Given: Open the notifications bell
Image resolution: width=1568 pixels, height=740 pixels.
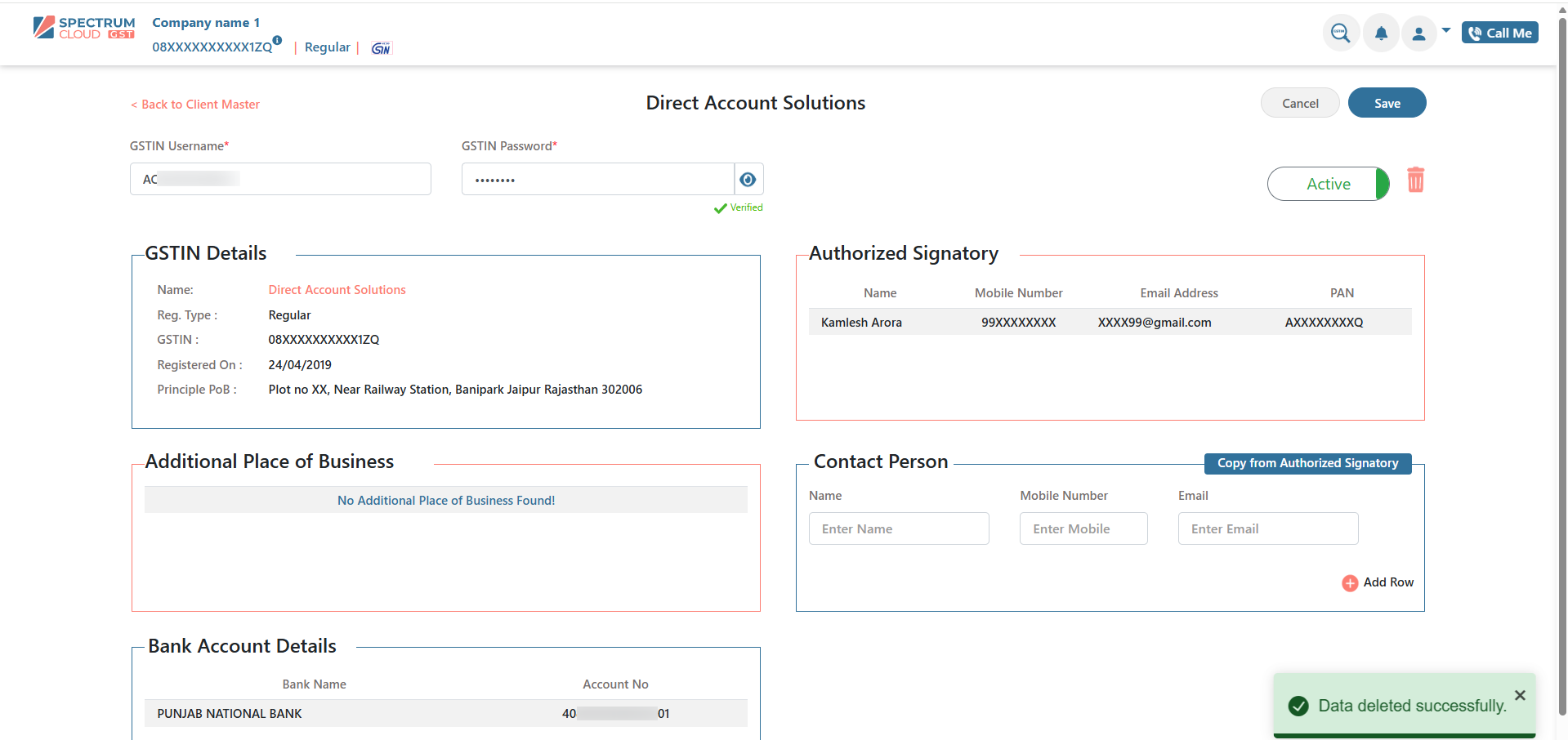Looking at the screenshot, I should [1381, 33].
